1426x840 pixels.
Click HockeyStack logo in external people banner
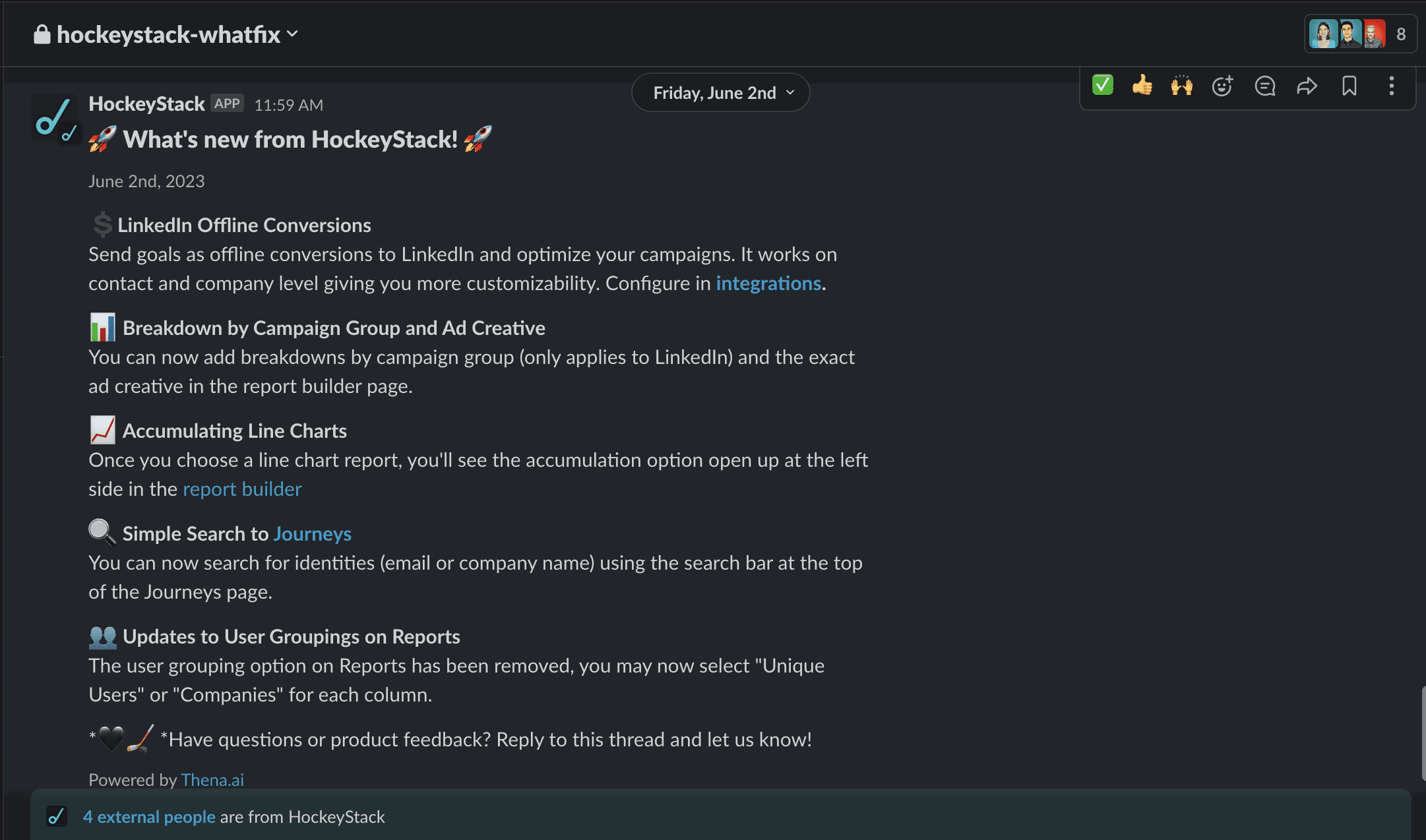pos(57,816)
